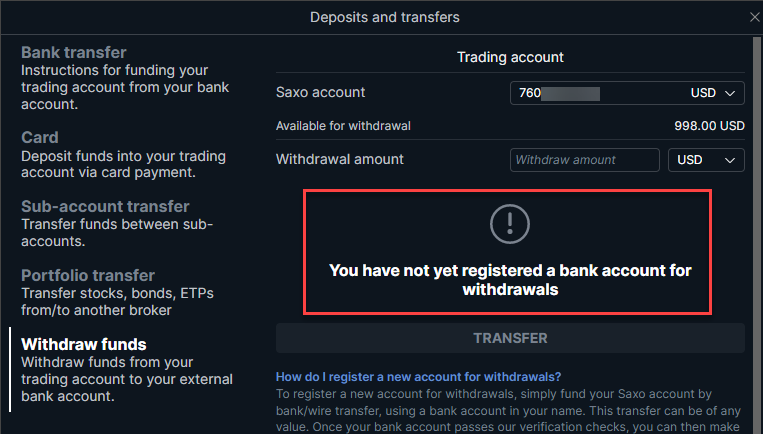Go to Sub-account transfer
Viewport: 763px width, 434px height.
point(117,223)
